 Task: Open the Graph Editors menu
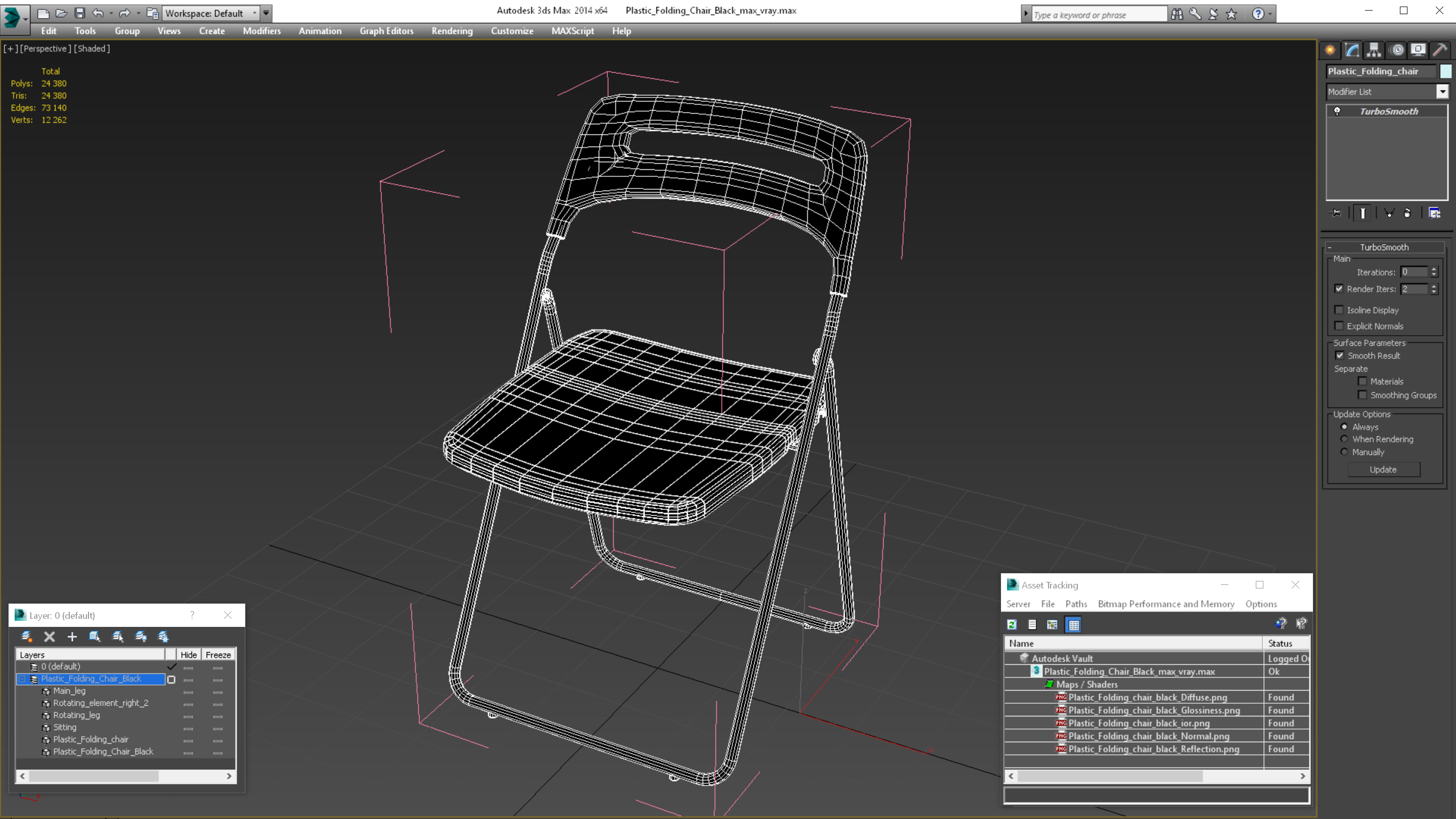pos(387,31)
